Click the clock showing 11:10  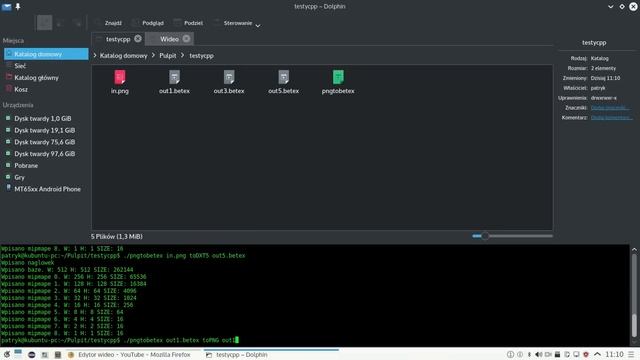[614, 355]
